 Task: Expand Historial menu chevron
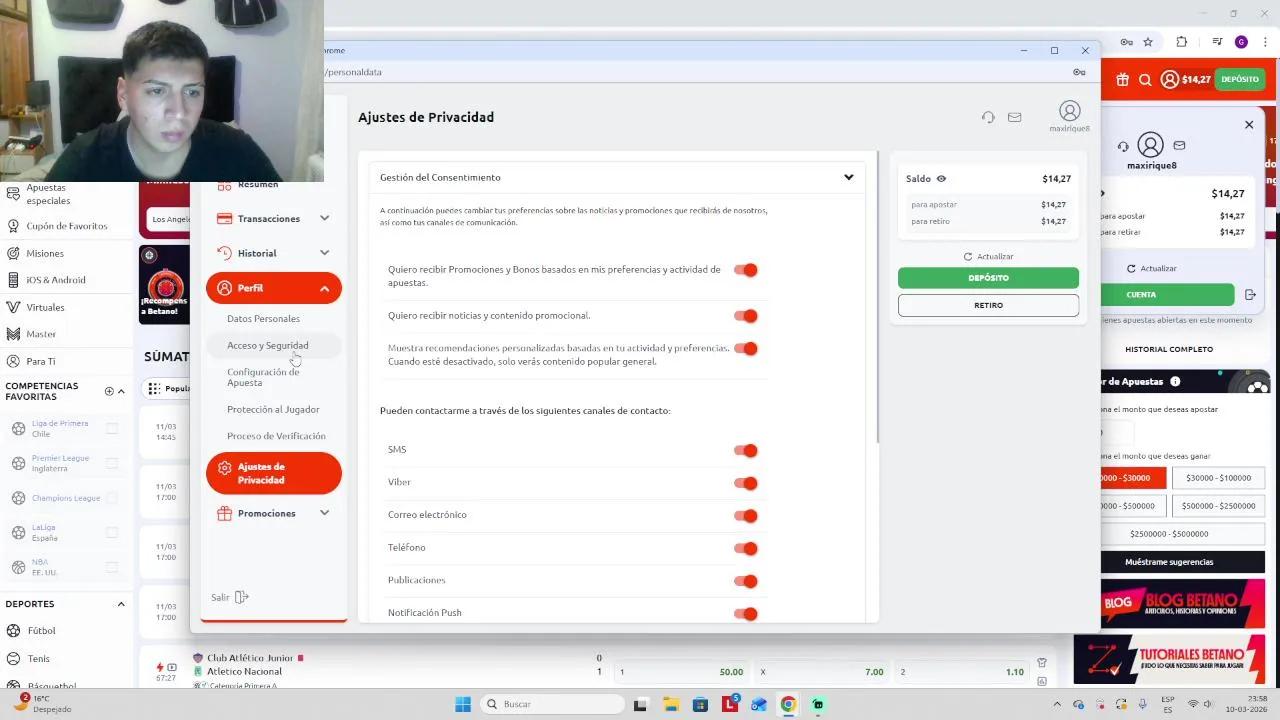(x=324, y=253)
